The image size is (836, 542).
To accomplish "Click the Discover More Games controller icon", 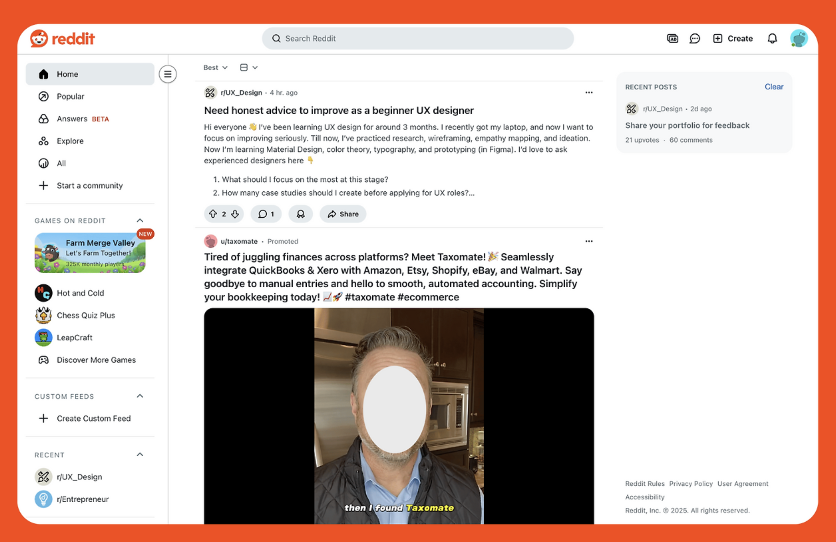I will tap(43, 360).
